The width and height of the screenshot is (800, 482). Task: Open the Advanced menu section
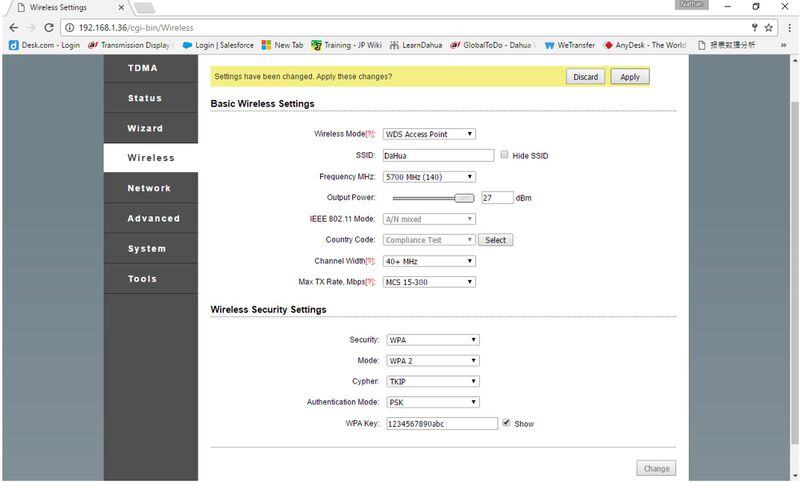tap(151, 218)
